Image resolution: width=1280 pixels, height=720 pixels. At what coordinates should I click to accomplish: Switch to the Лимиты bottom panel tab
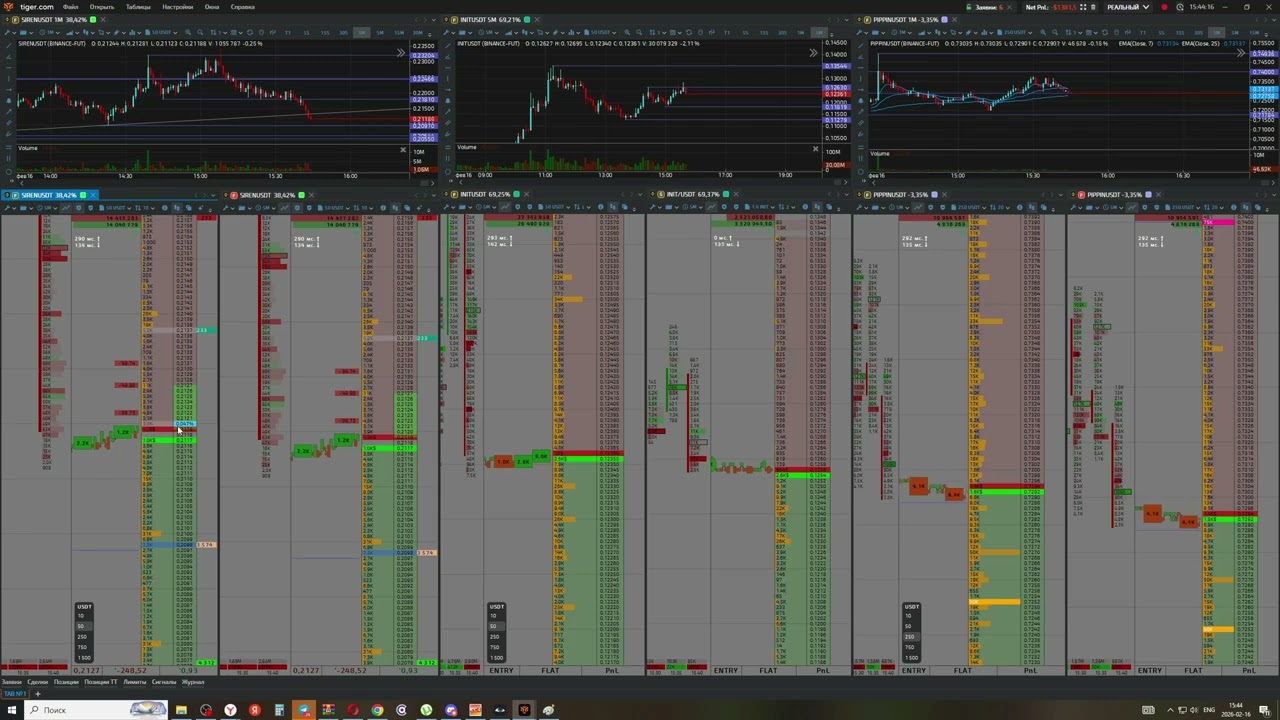click(x=134, y=682)
